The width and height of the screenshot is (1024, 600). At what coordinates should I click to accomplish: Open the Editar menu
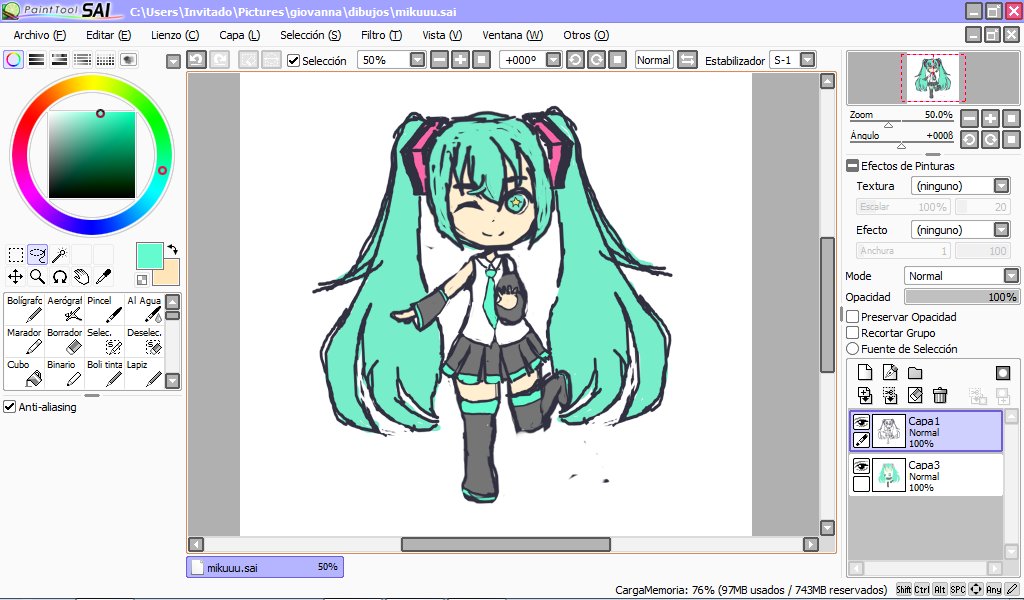[x=108, y=35]
